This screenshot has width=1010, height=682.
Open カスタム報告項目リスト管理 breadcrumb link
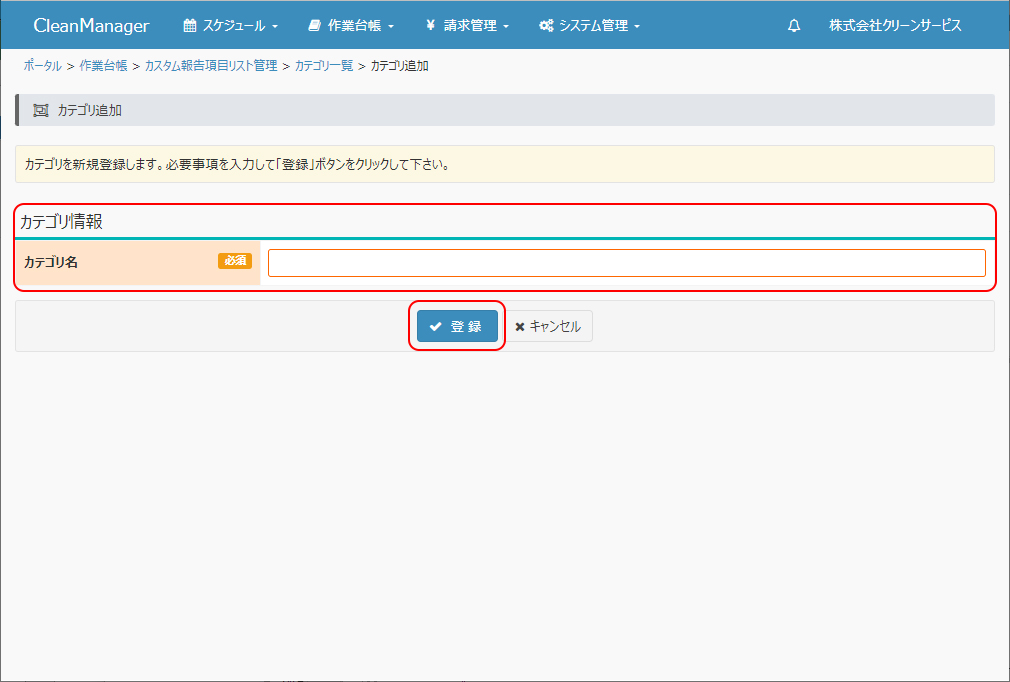211,66
